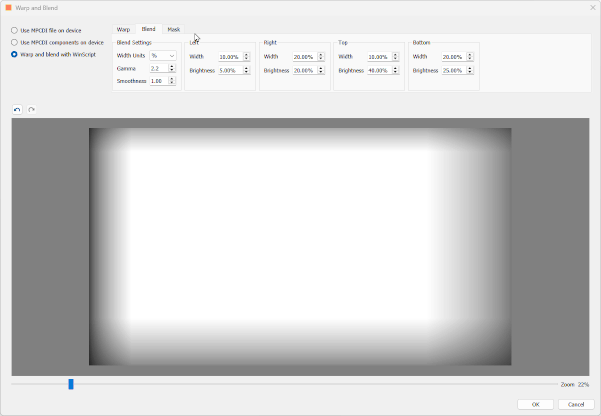This screenshot has width=601, height=416.
Task: Click the redo arrow icon
Action: pos(31,110)
